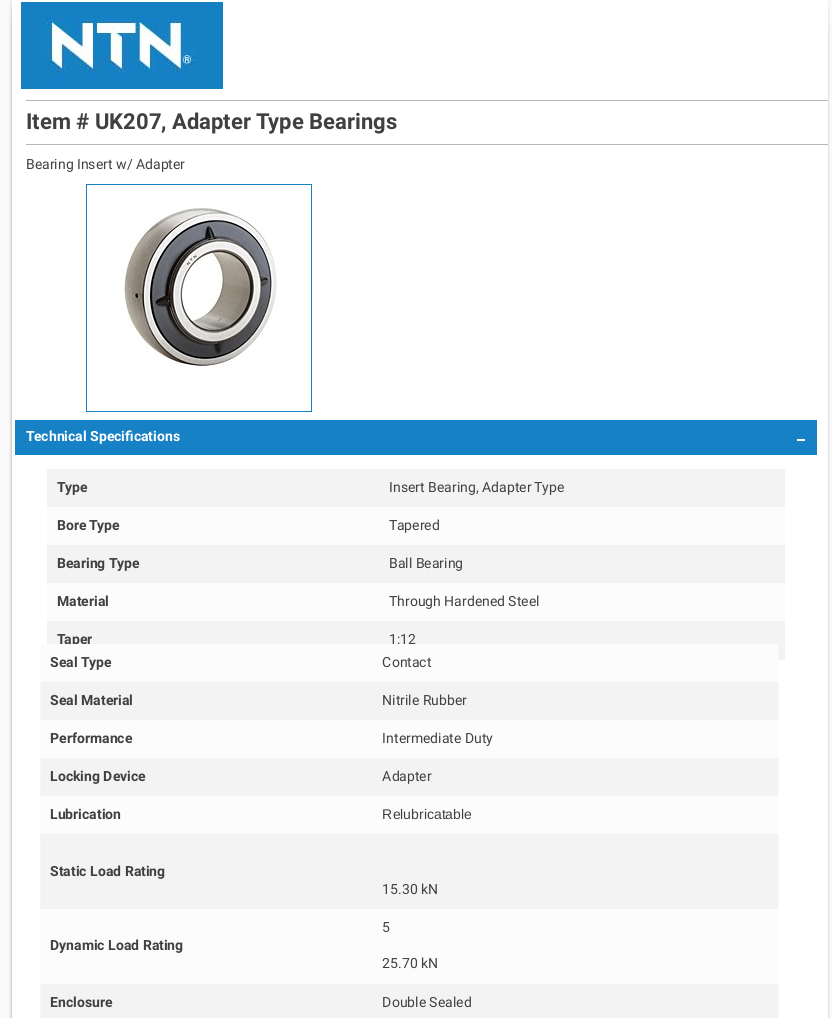This screenshot has height=1018, width=832.
Task: Click the 'Taper' label
Action: (x=75, y=638)
